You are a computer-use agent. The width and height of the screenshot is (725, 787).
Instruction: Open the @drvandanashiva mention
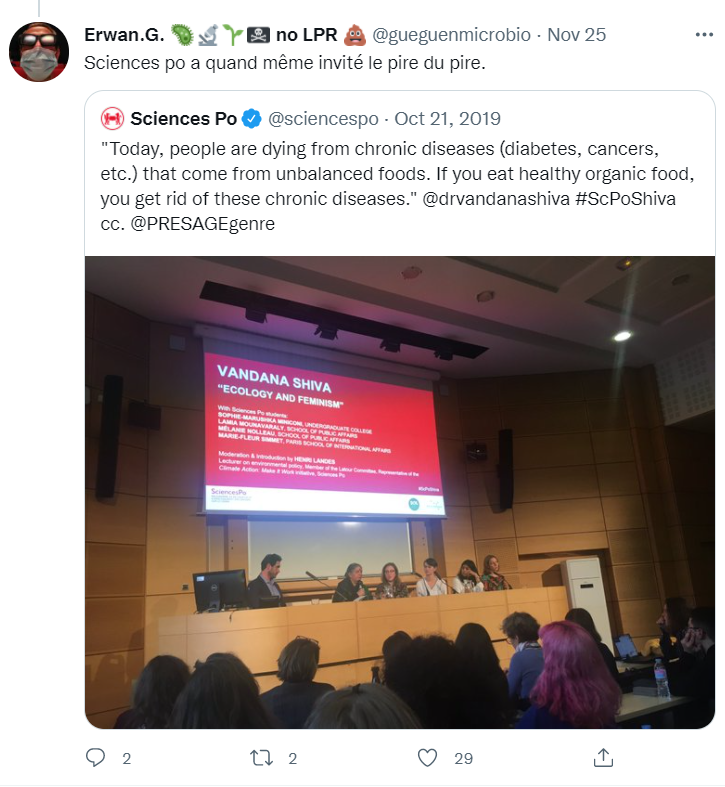pos(496,199)
